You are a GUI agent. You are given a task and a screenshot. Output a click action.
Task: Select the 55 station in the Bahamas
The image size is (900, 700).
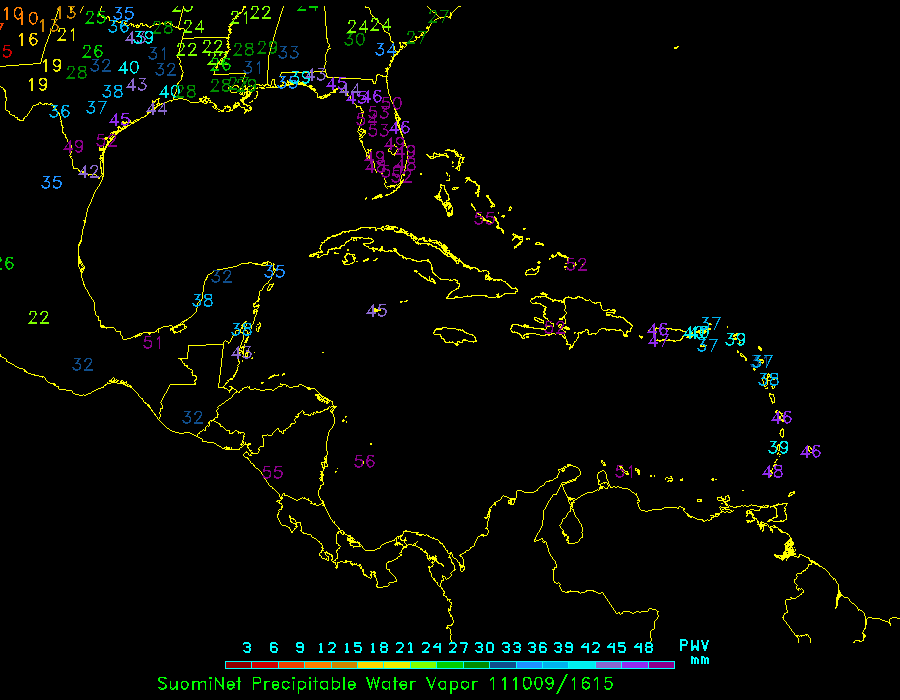tap(485, 219)
